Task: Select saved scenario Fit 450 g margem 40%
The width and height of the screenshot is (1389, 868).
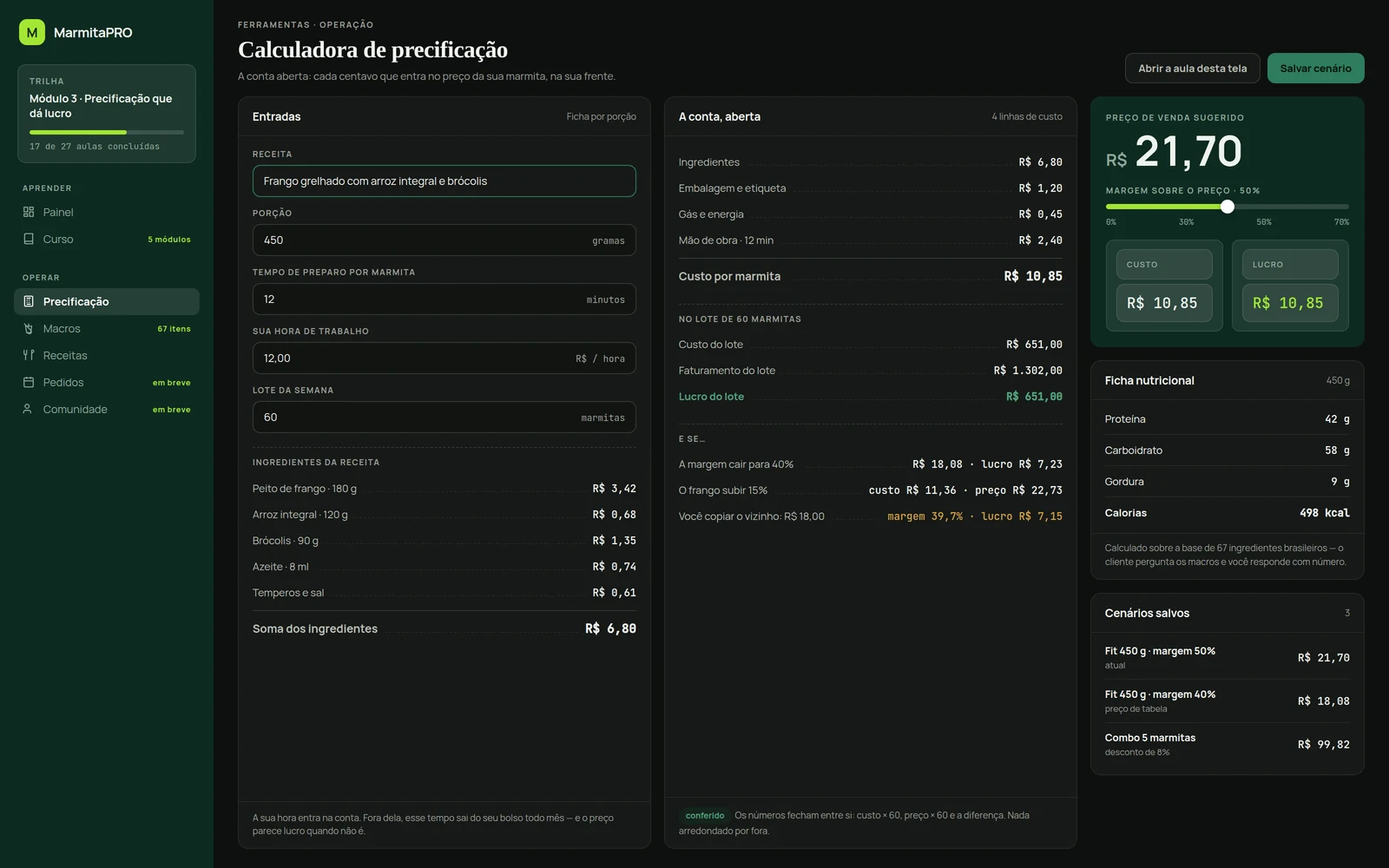Action: tap(1227, 701)
